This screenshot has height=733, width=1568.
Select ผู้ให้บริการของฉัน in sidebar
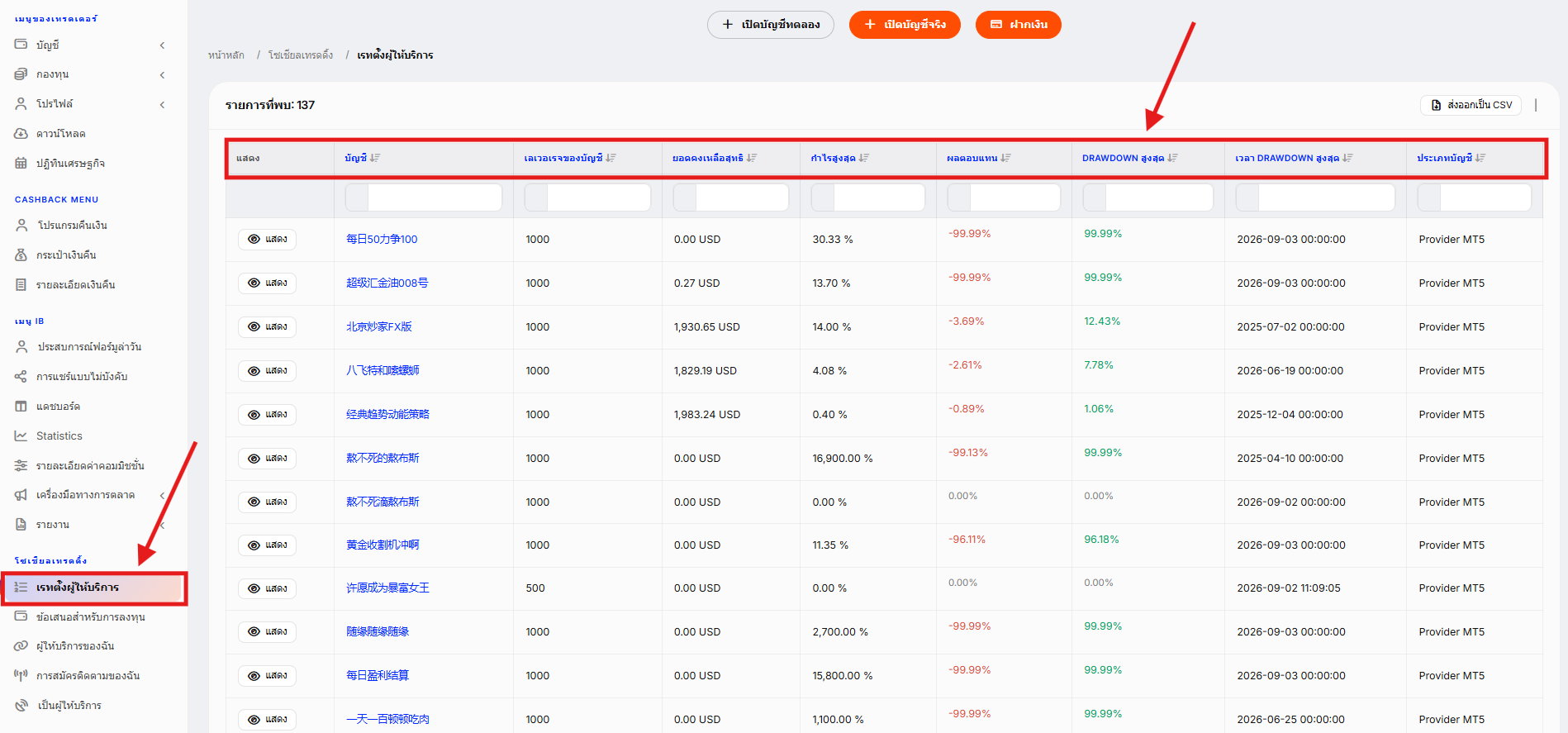coord(75,646)
